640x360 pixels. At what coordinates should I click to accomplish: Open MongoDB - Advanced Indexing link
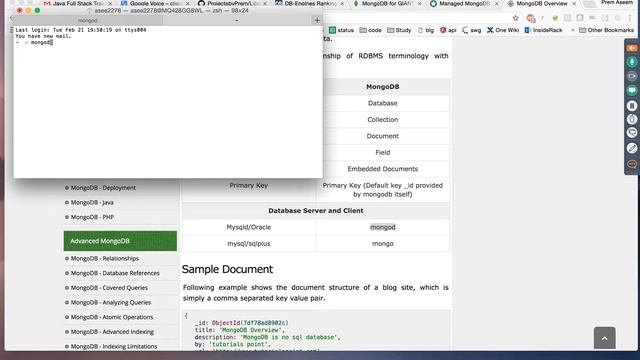coord(112,332)
